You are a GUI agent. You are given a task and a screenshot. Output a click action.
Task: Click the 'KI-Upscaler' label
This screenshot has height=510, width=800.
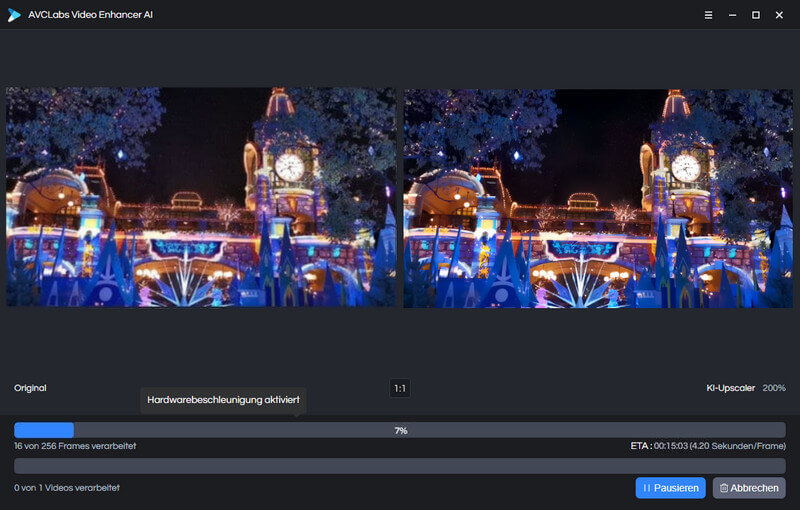[731, 388]
